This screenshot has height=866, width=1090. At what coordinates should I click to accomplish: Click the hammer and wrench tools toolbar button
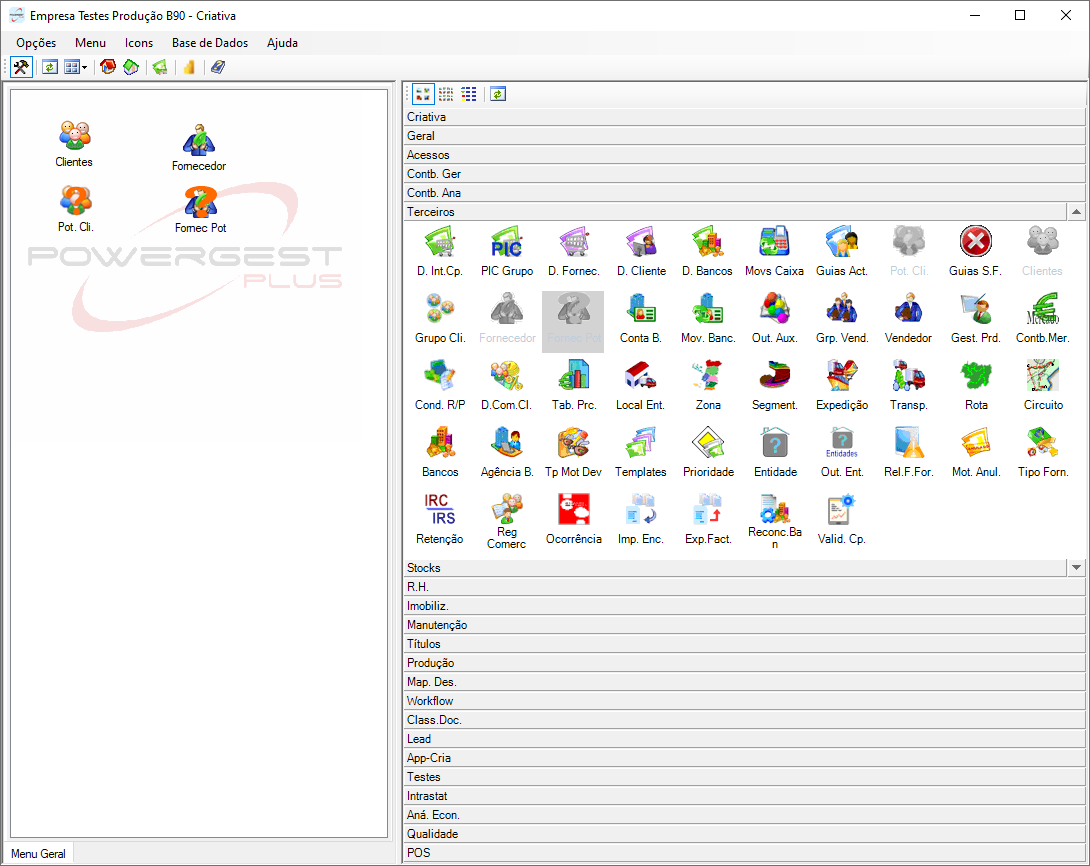21,67
